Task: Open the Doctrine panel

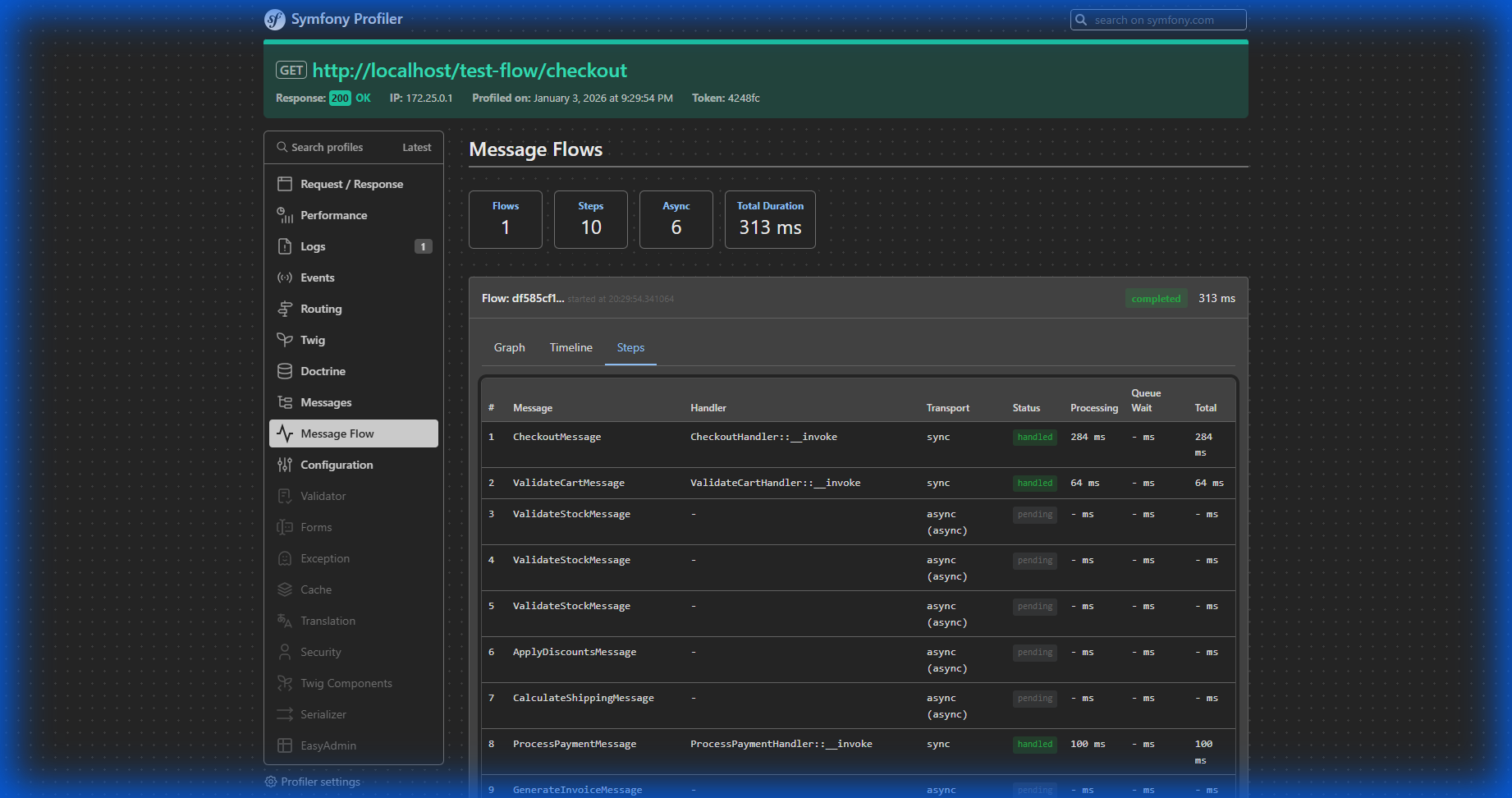Action: click(x=323, y=371)
